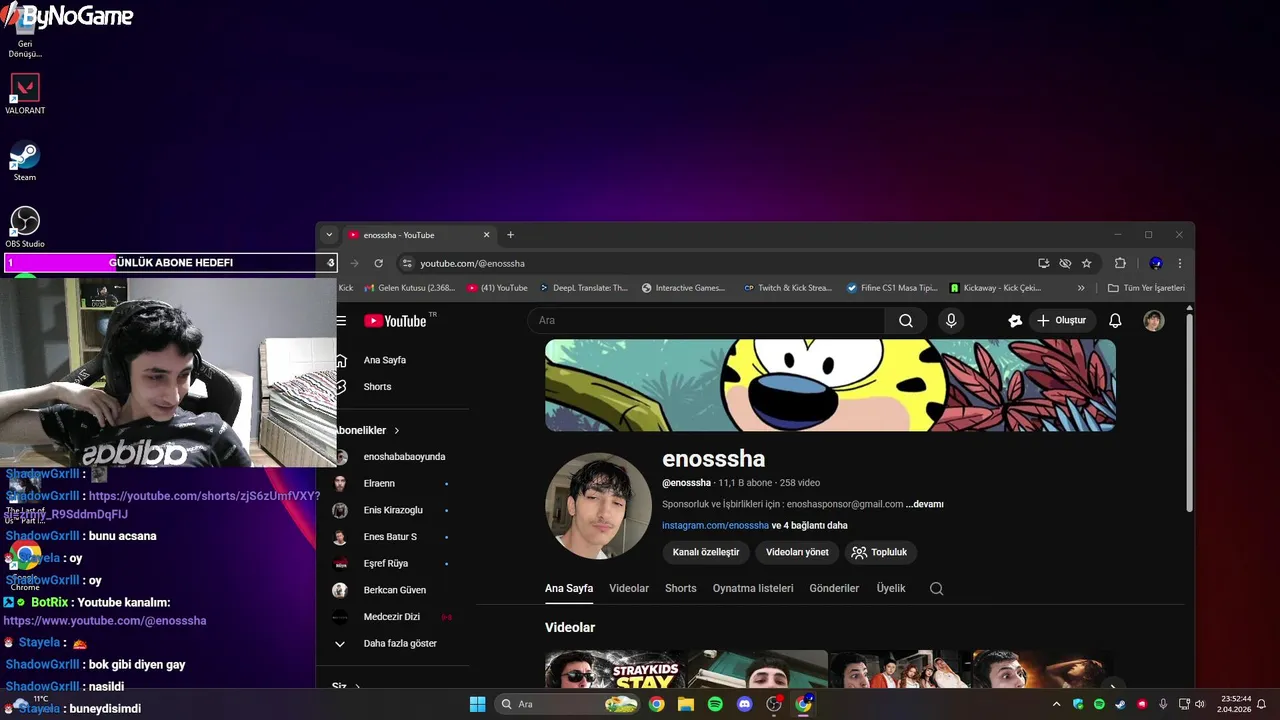Open the Gönderiler tab
The height and width of the screenshot is (720, 1280).
[x=834, y=589]
